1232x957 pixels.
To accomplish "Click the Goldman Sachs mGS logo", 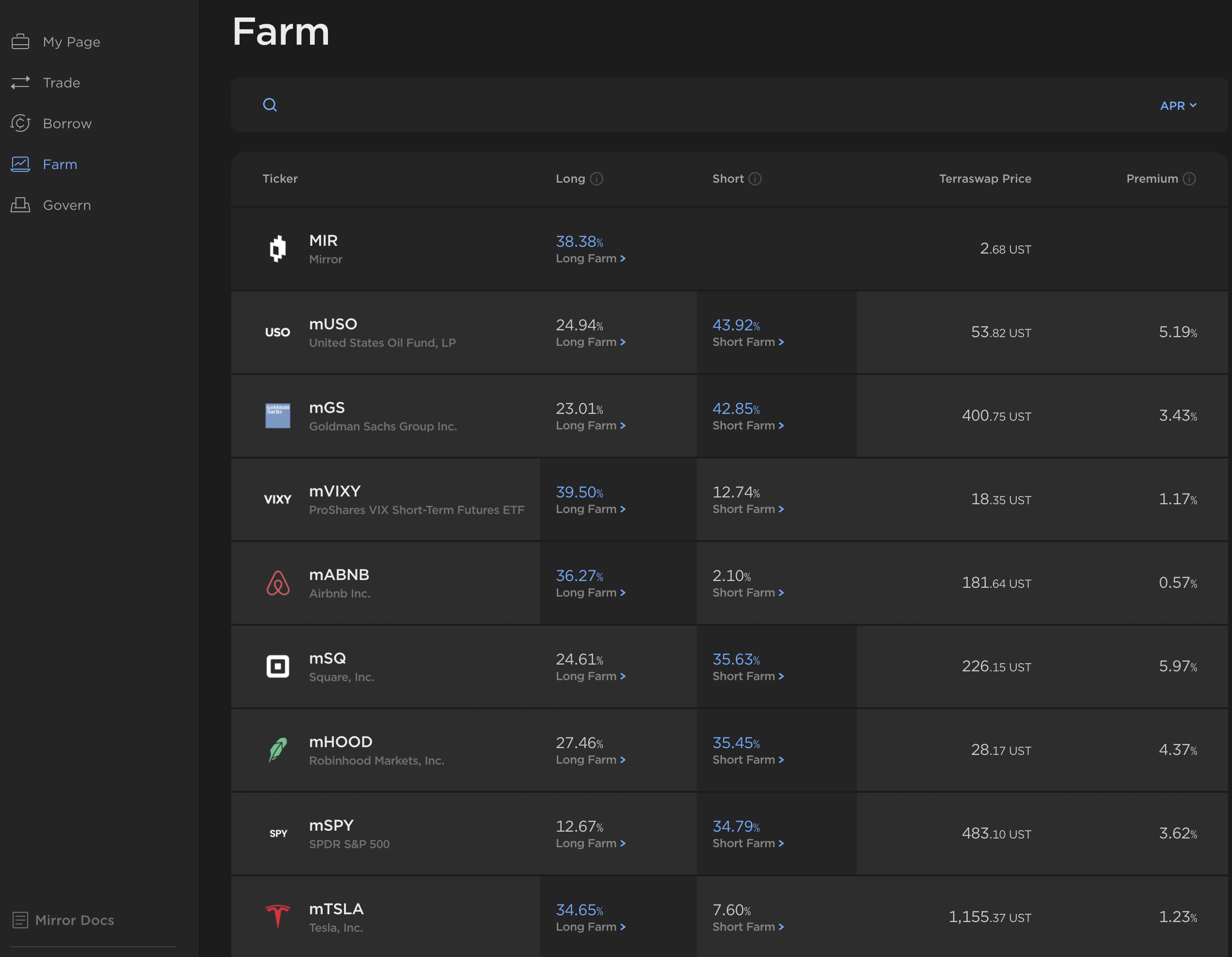I will click(277, 416).
